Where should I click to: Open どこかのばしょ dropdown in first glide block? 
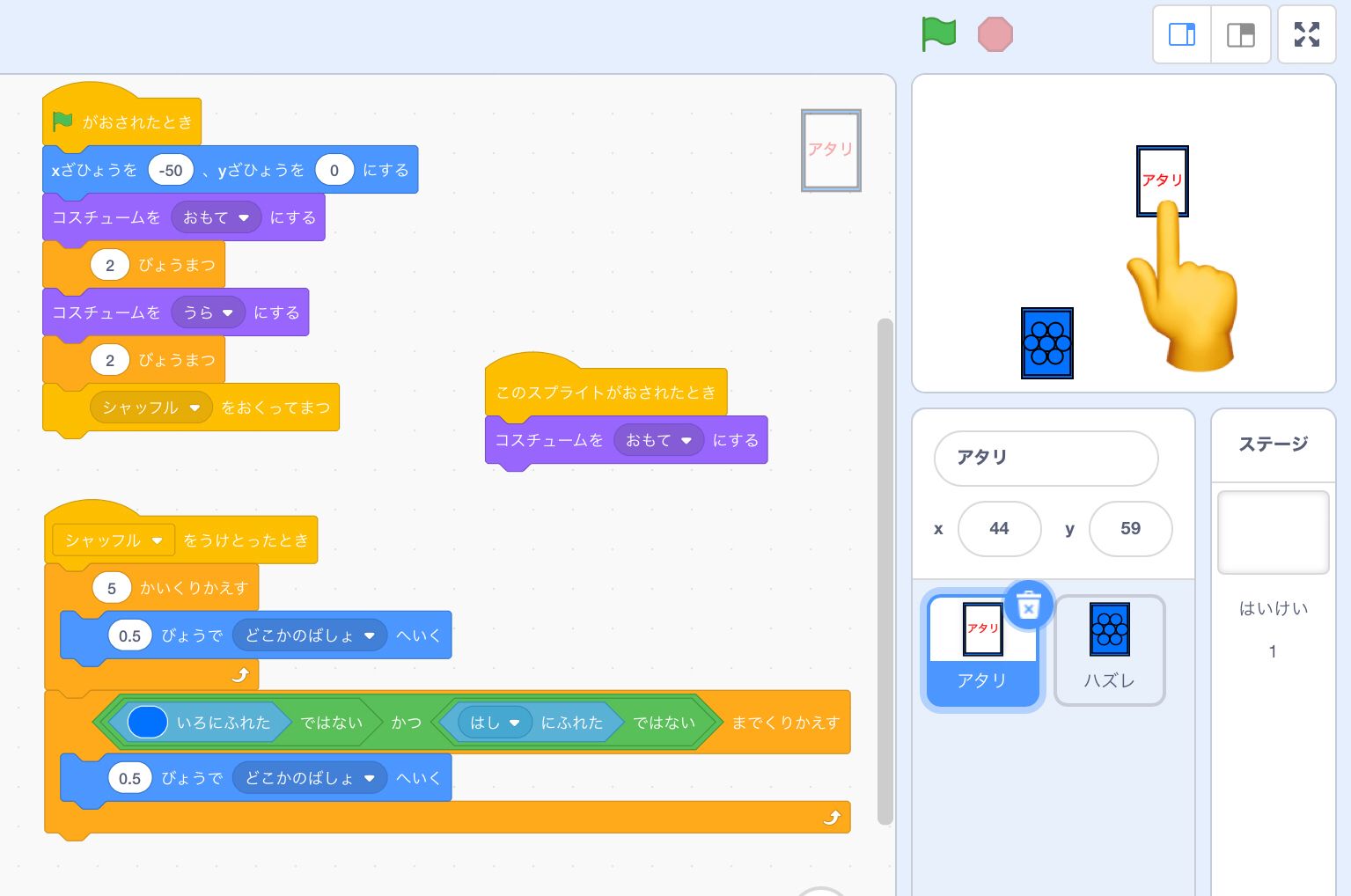coord(310,635)
